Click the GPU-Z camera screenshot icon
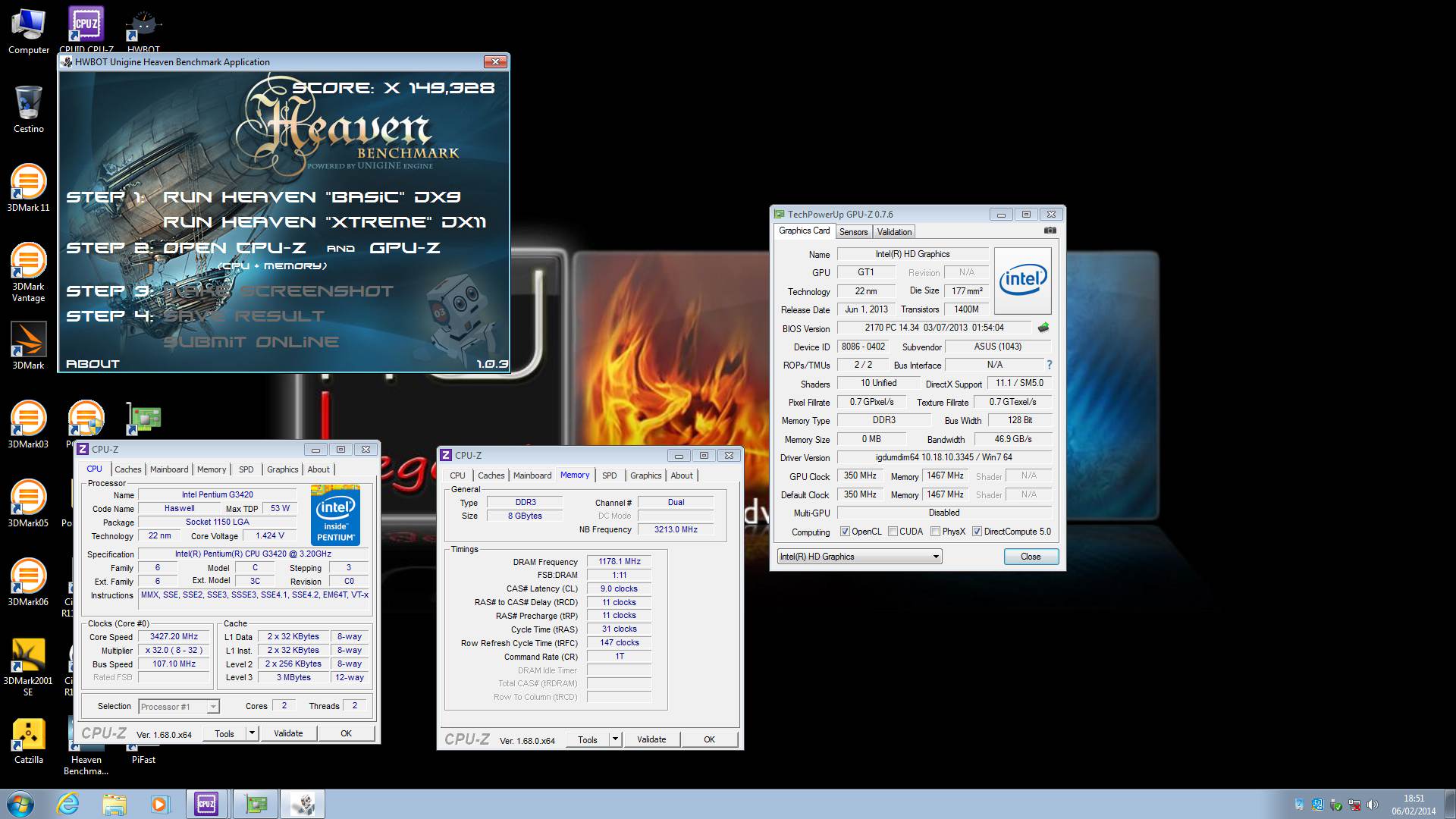1456x819 pixels. tap(1050, 231)
